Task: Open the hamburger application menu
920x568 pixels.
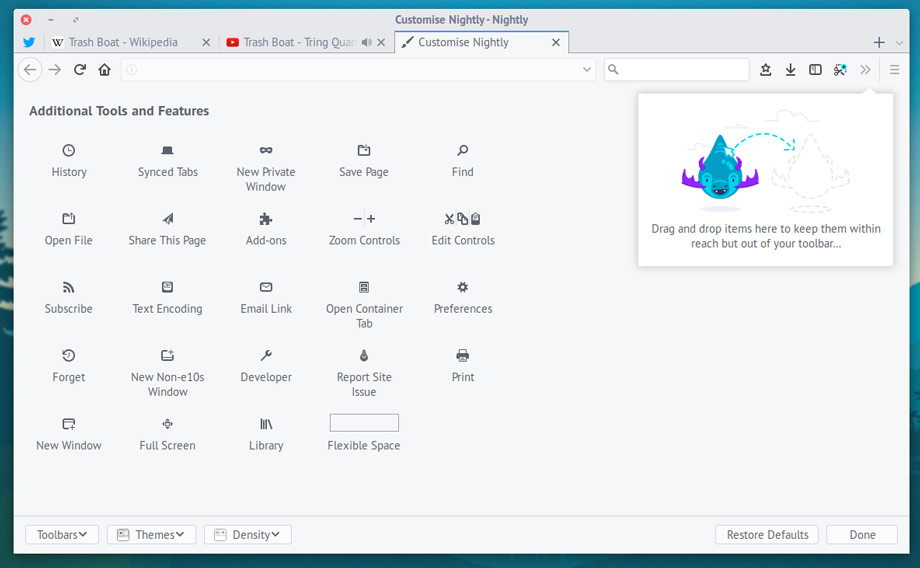Action: pos(895,70)
